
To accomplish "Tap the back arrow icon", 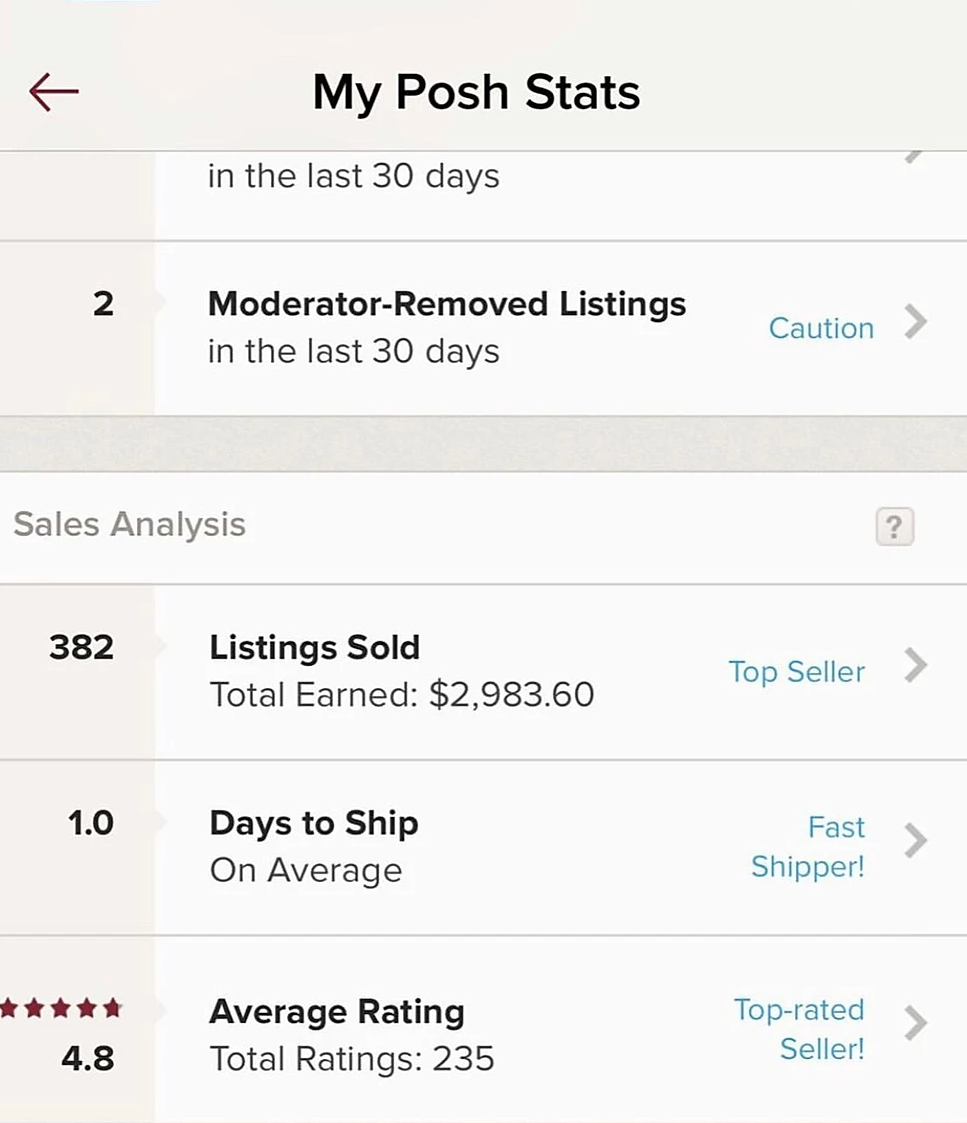I will (x=54, y=92).
